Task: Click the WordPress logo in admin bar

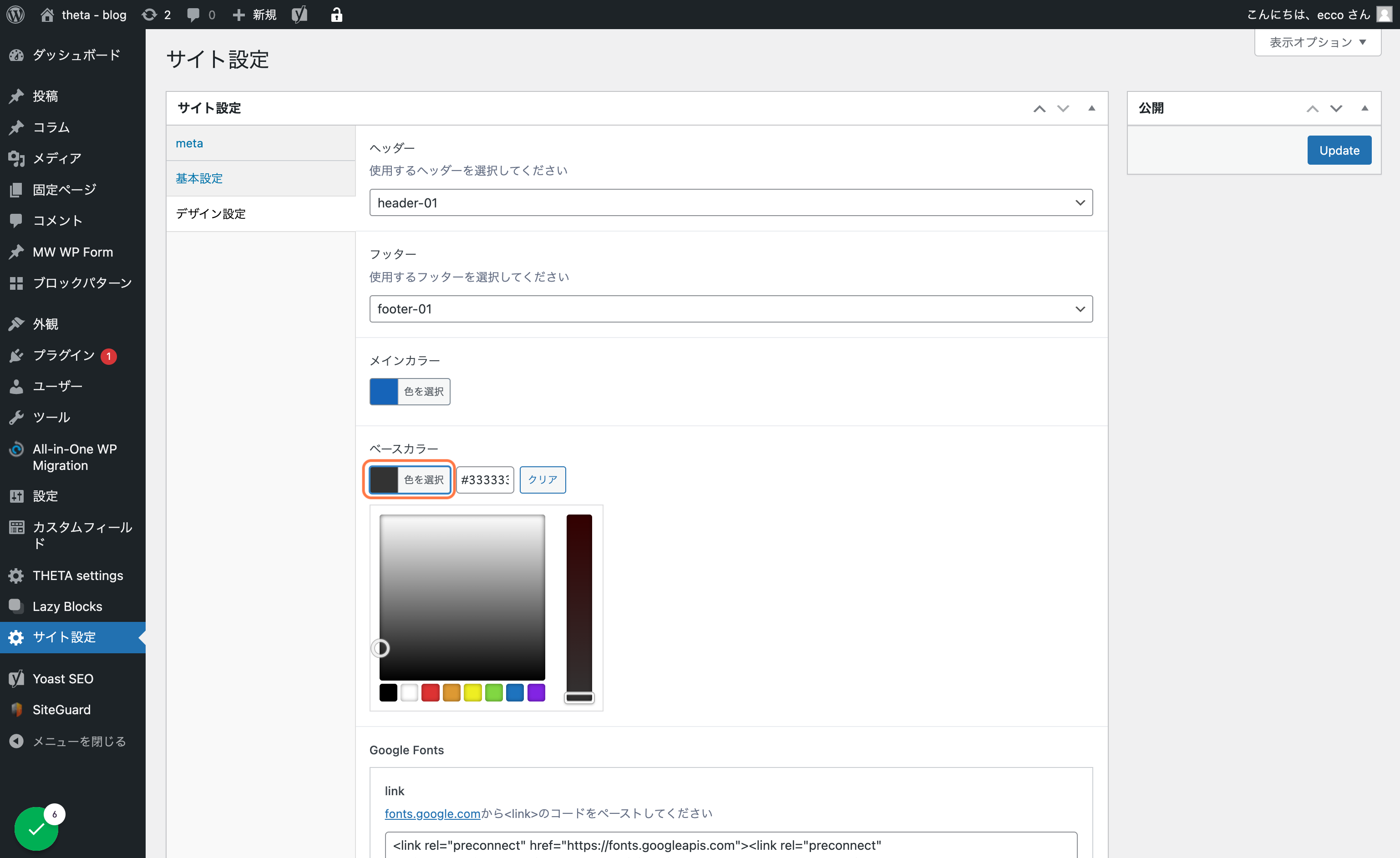Action: (x=15, y=15)
